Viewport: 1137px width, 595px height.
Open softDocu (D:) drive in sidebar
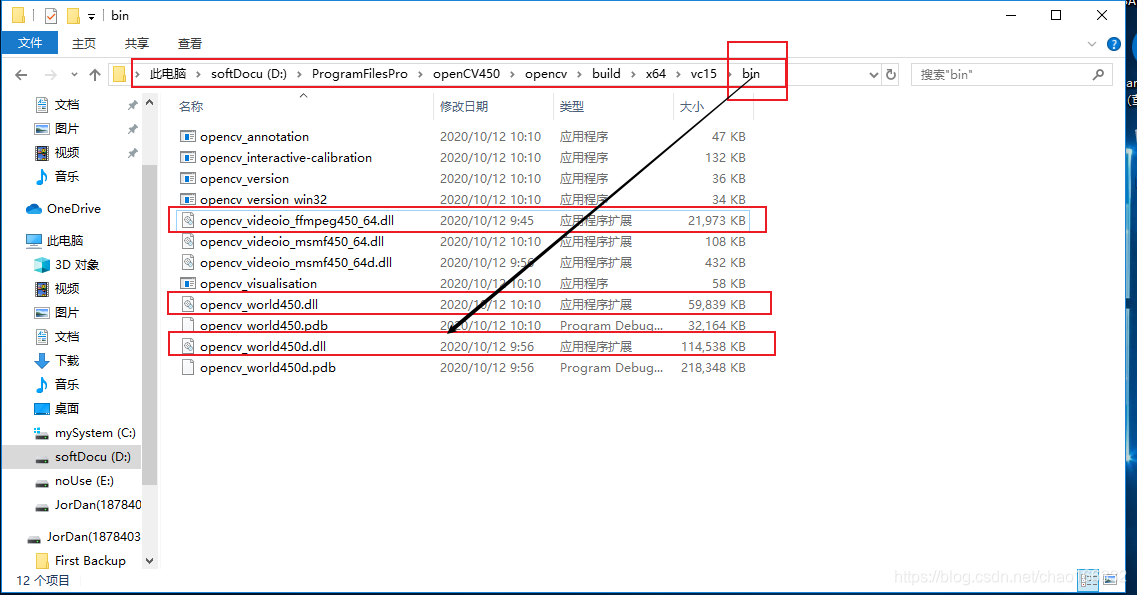pyautogui.click(x=93, y=457)
